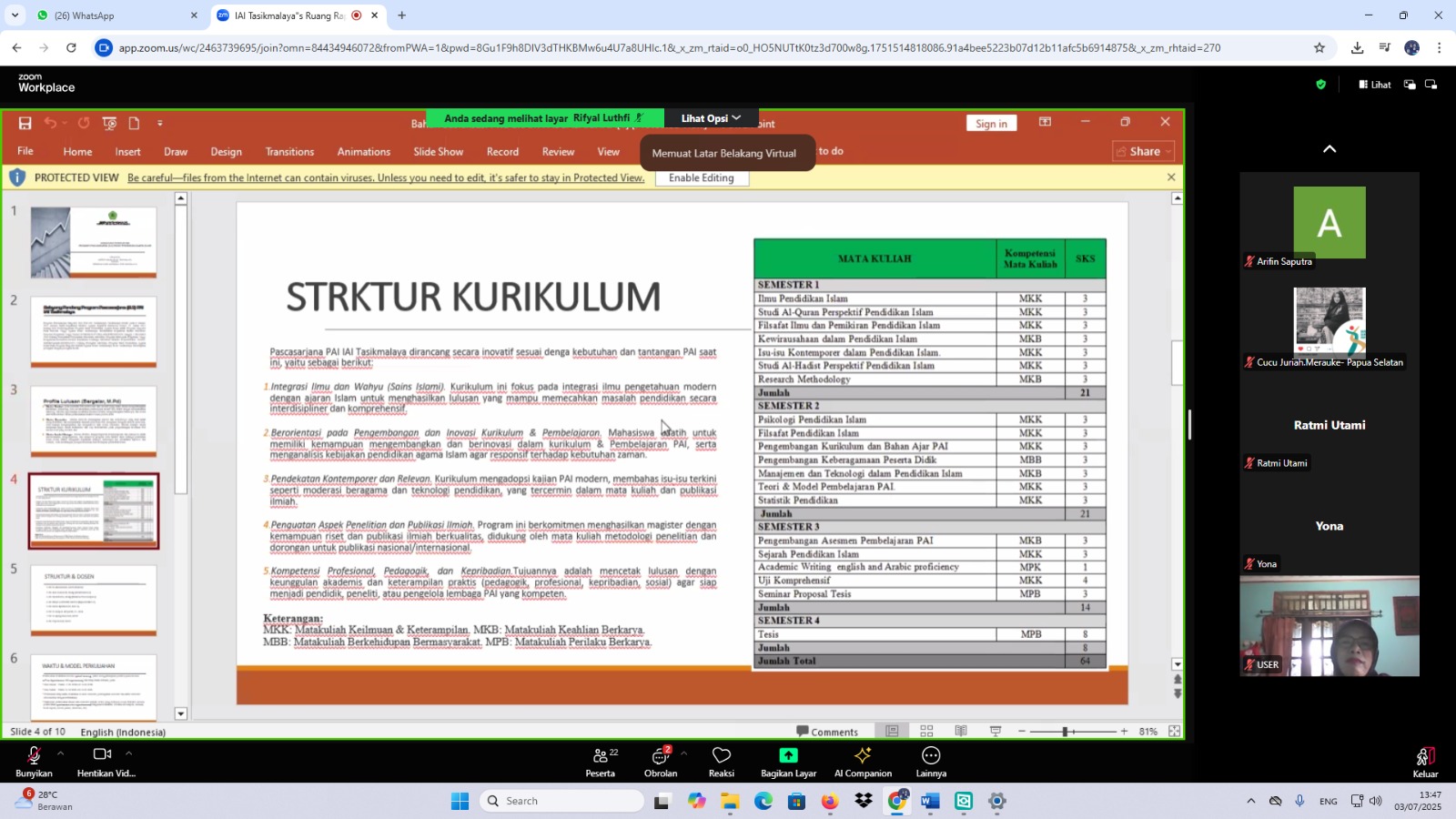Open the Lainnya more options menu

click(930, 762)
